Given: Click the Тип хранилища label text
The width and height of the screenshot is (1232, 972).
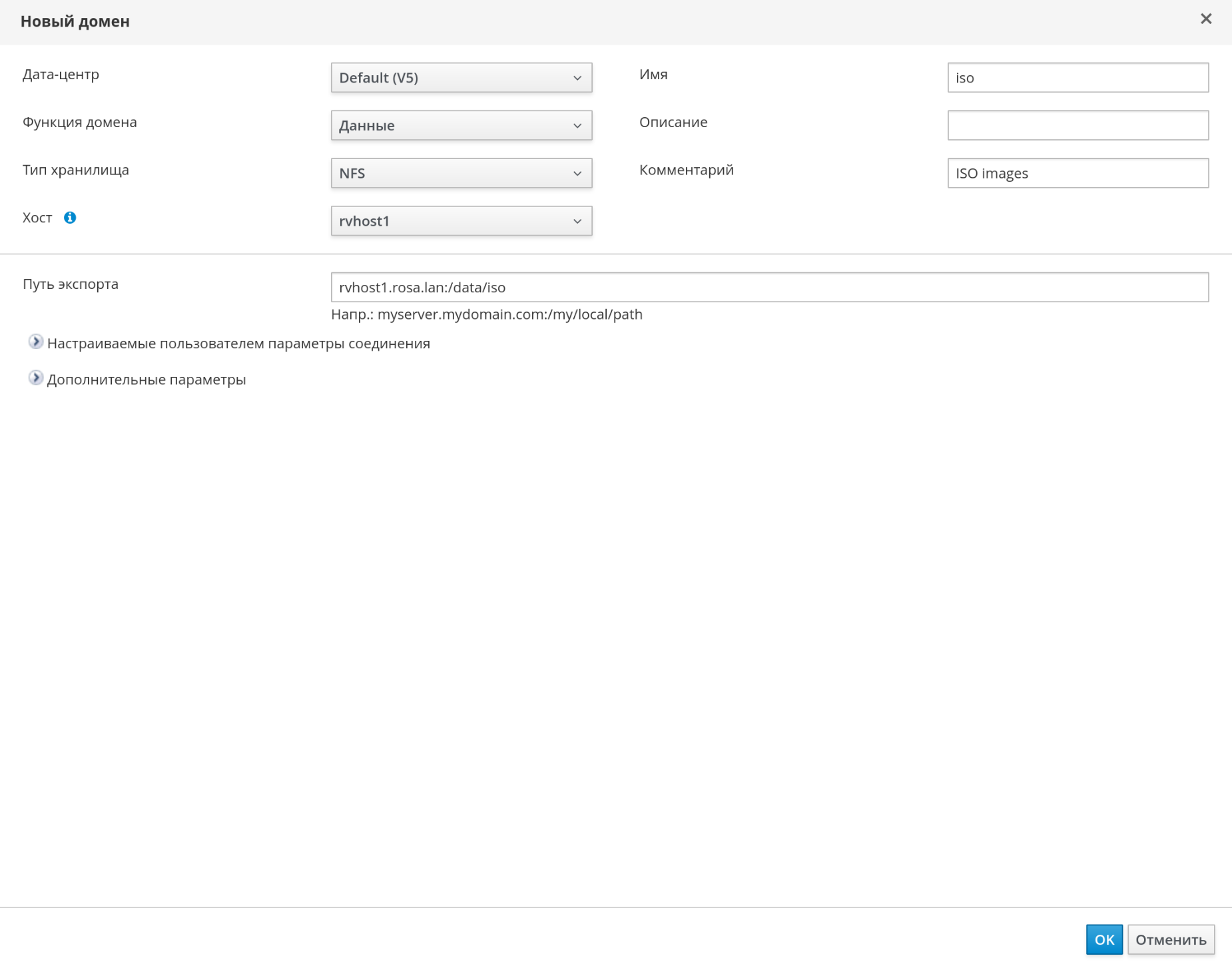Looking at the screenshot, I should click(76, 170).
